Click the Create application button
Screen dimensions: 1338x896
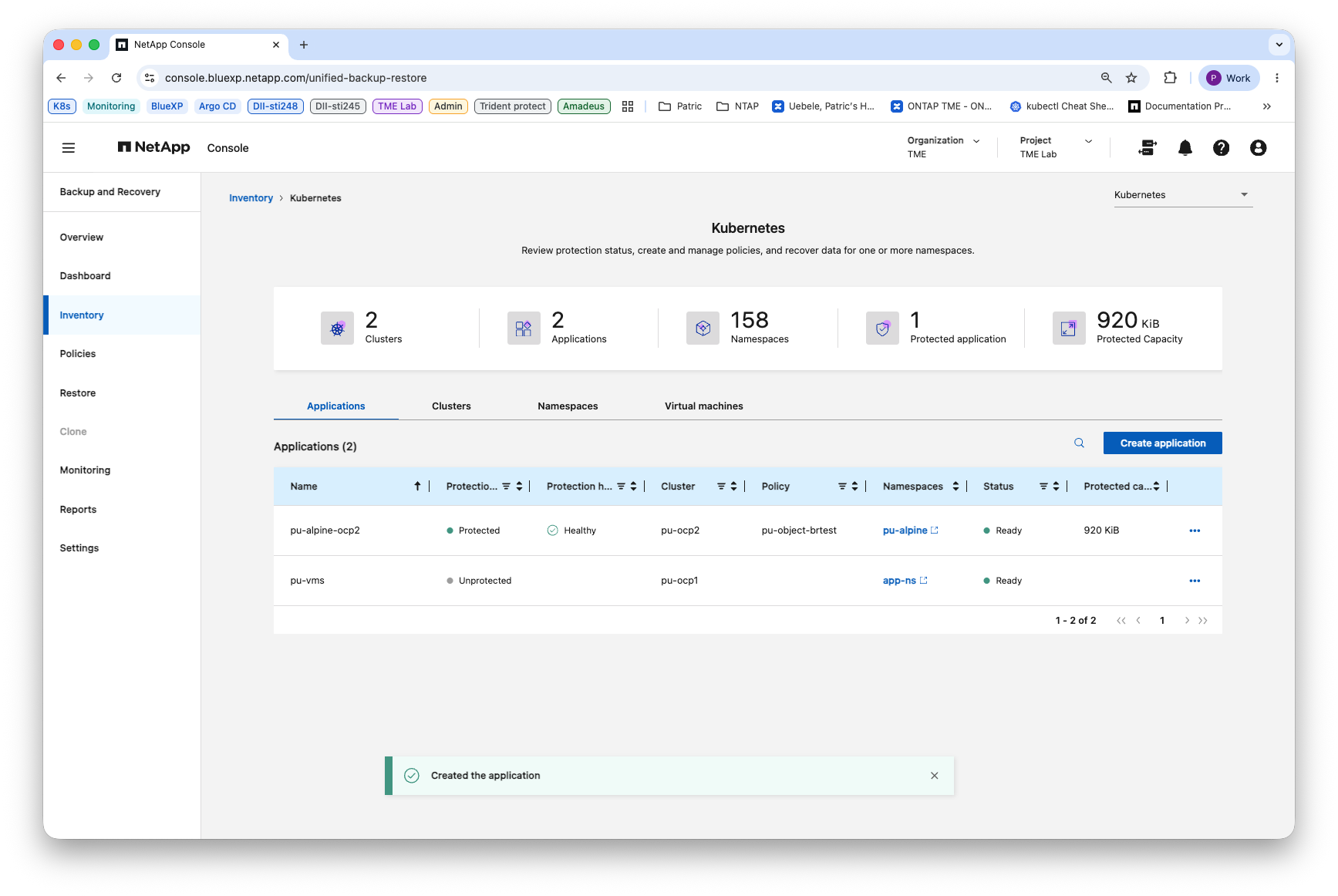coord(1162,443)
